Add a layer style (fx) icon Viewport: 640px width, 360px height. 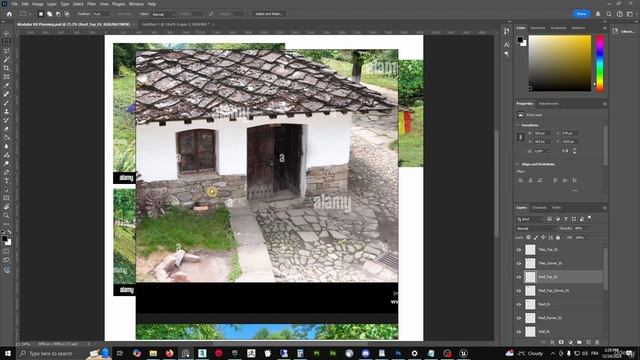point(552,342)
